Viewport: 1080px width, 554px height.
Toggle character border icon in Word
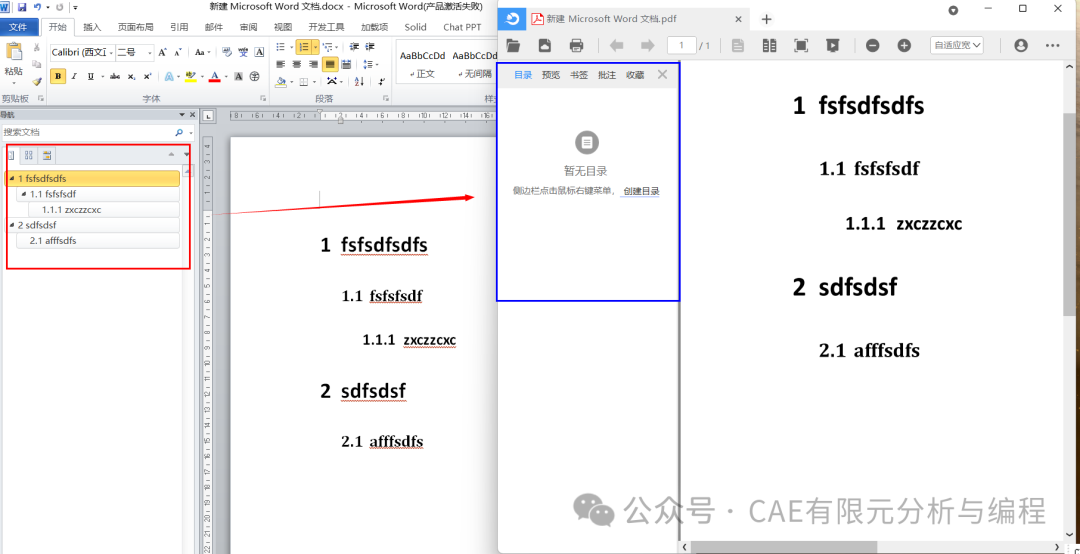[x=259, y=52]
